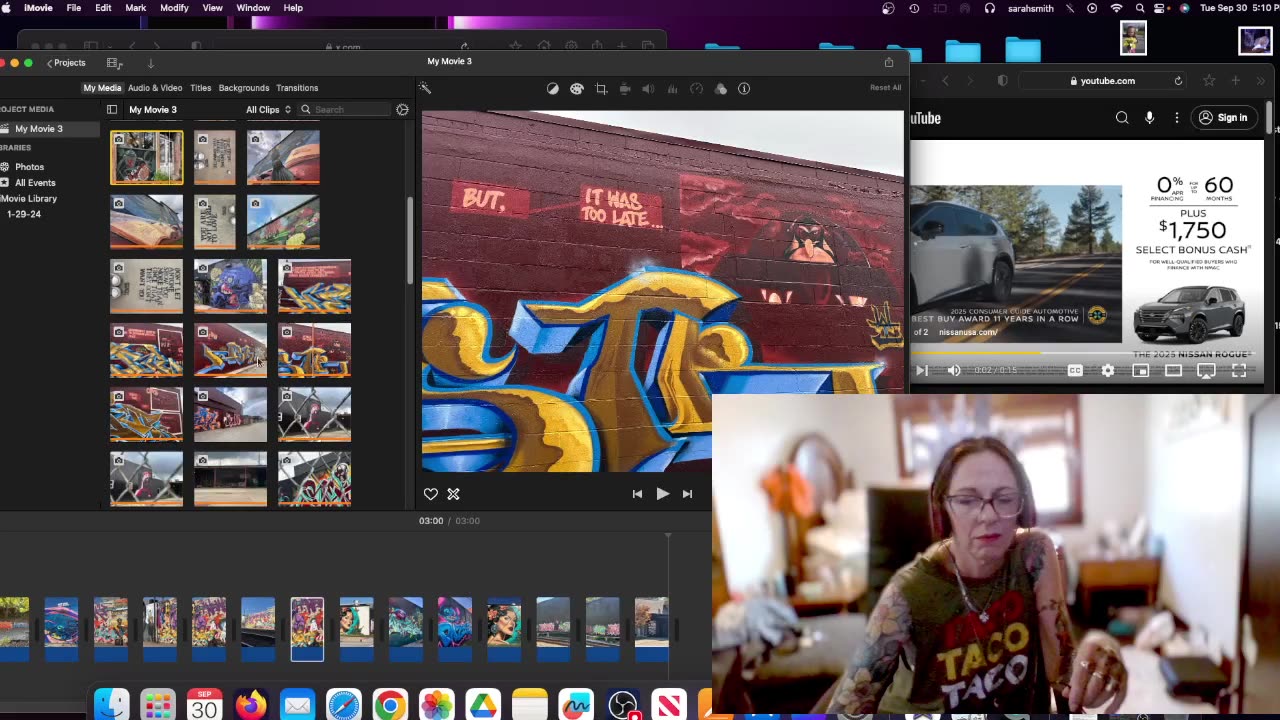Skip to next clip in viewer
Screen dimensions: 1280x720
687,494
